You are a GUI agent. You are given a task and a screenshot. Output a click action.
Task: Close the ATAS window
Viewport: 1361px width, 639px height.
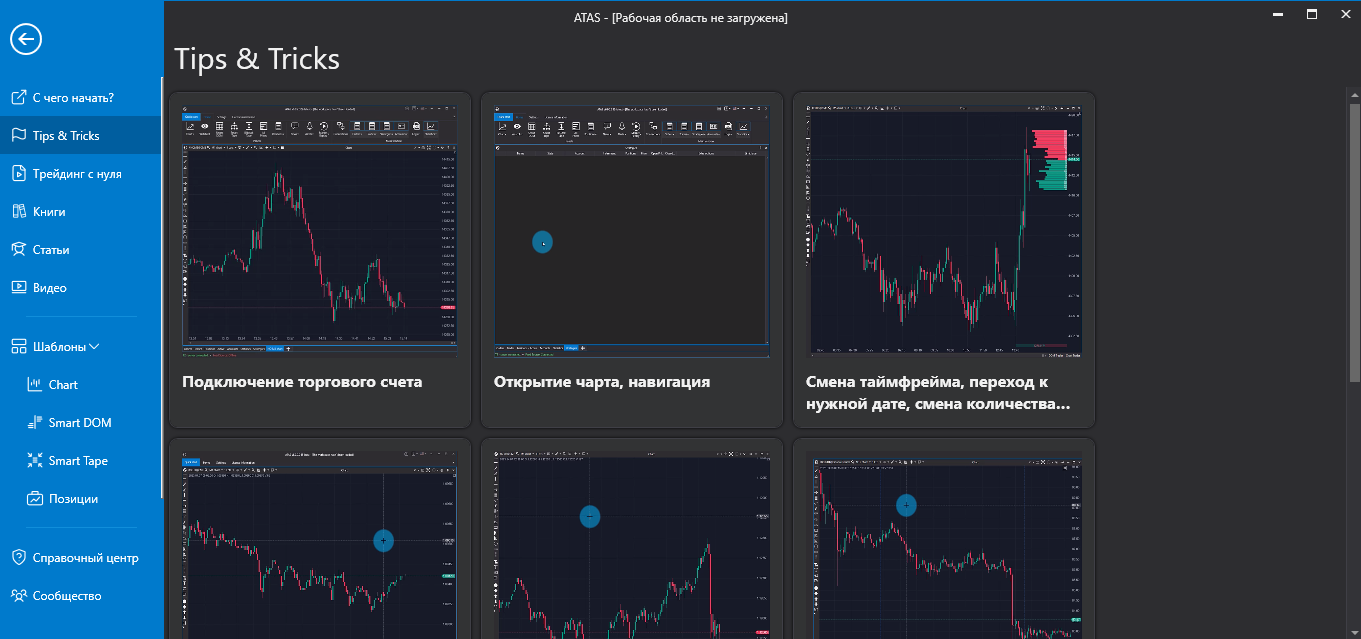[x=1344, y=14]
